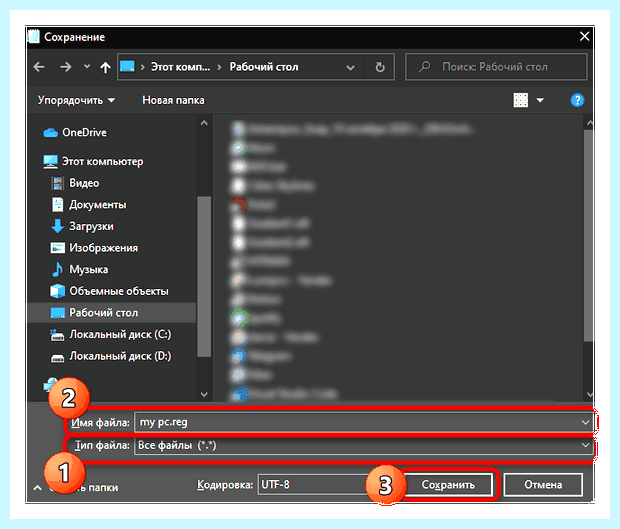
Task: Select 'Этот комп...' breadcrumb segment
Action: (x=180, y=67)
